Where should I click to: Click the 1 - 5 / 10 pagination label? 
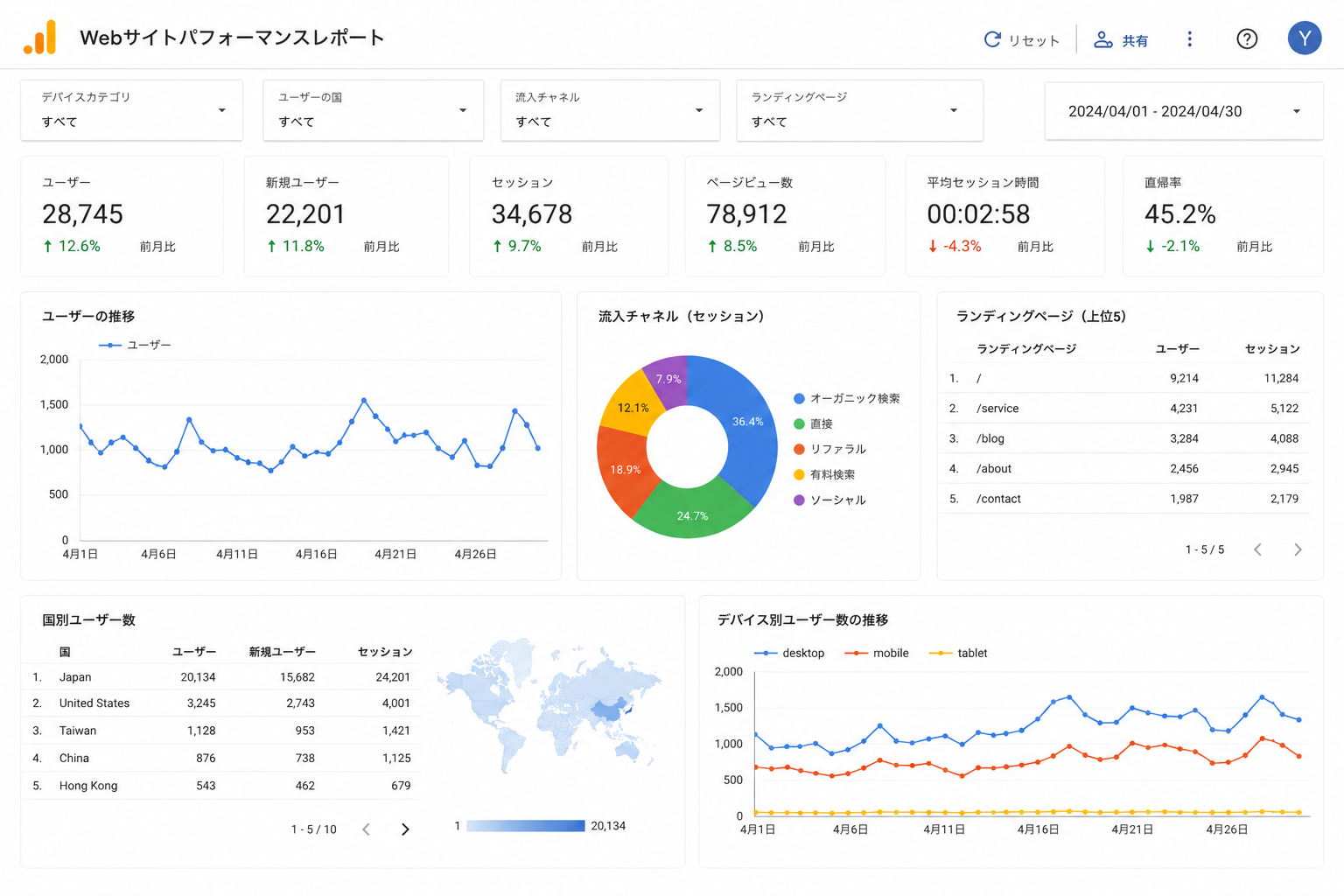(314, 829)
